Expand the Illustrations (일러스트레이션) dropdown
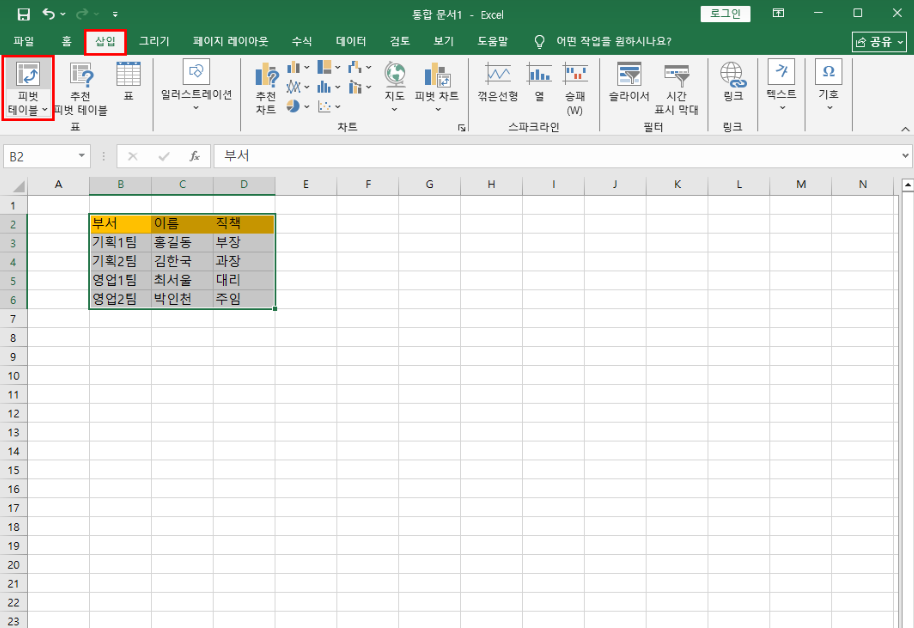The image size is (914, 628). [x=196, y=84]
